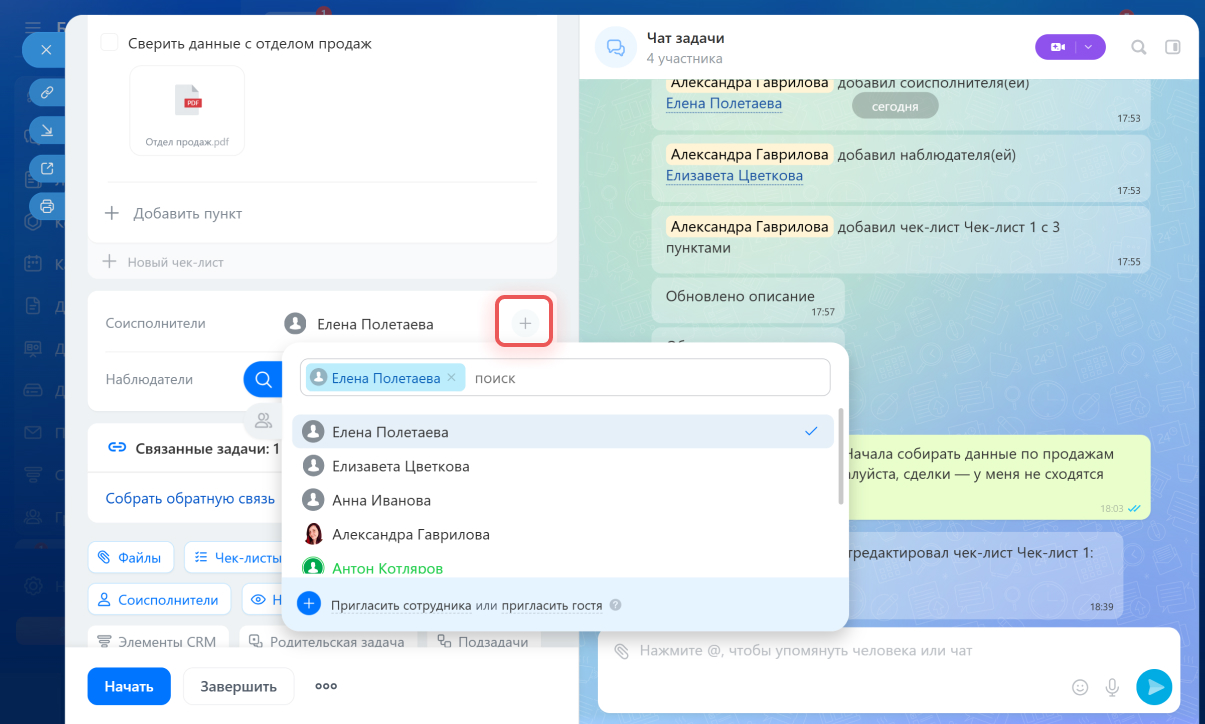Select Александра Гаврилова from the user list
The image size is (1205, 724).
(410, 535)
